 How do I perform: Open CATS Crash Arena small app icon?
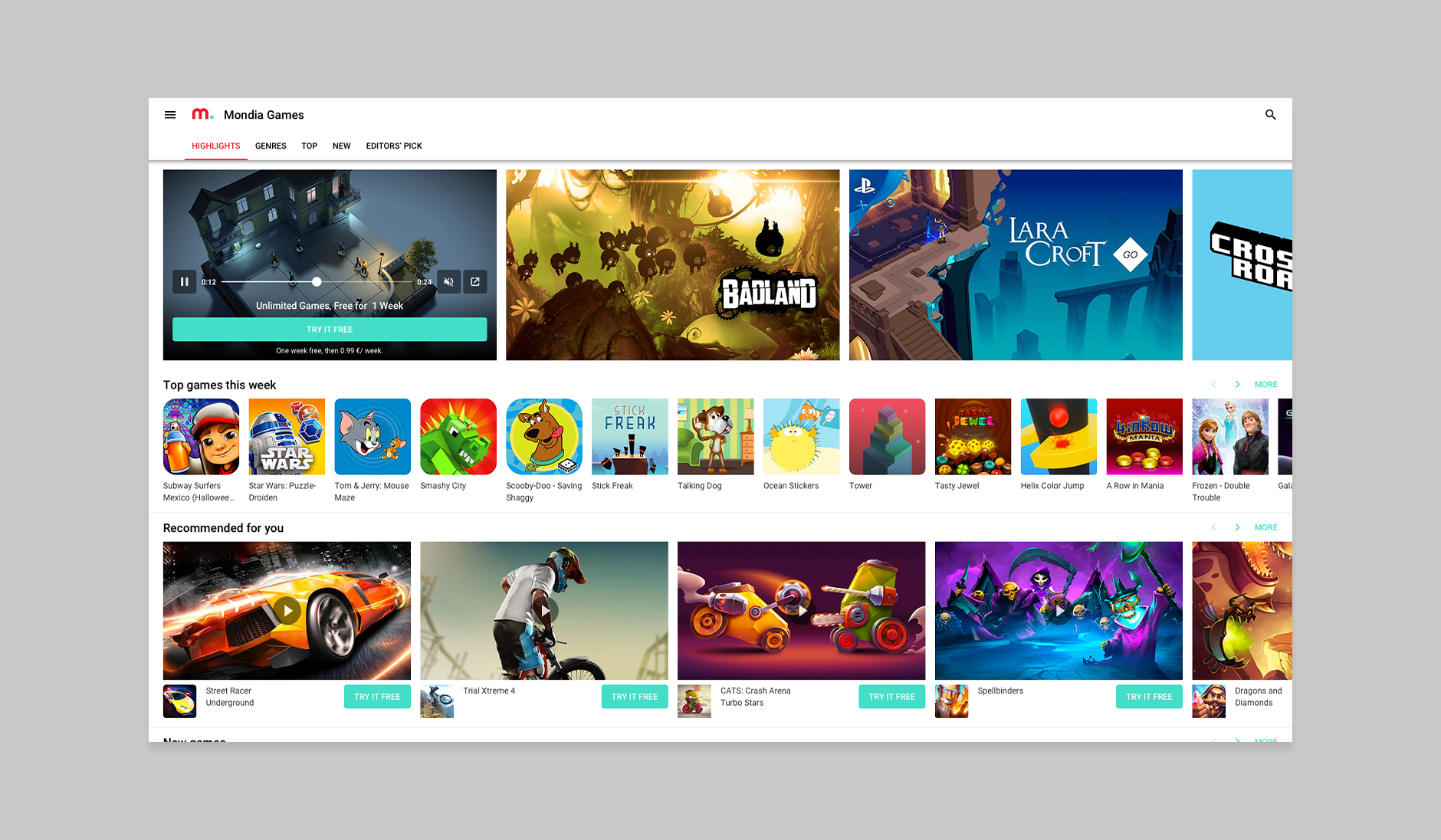694,701
